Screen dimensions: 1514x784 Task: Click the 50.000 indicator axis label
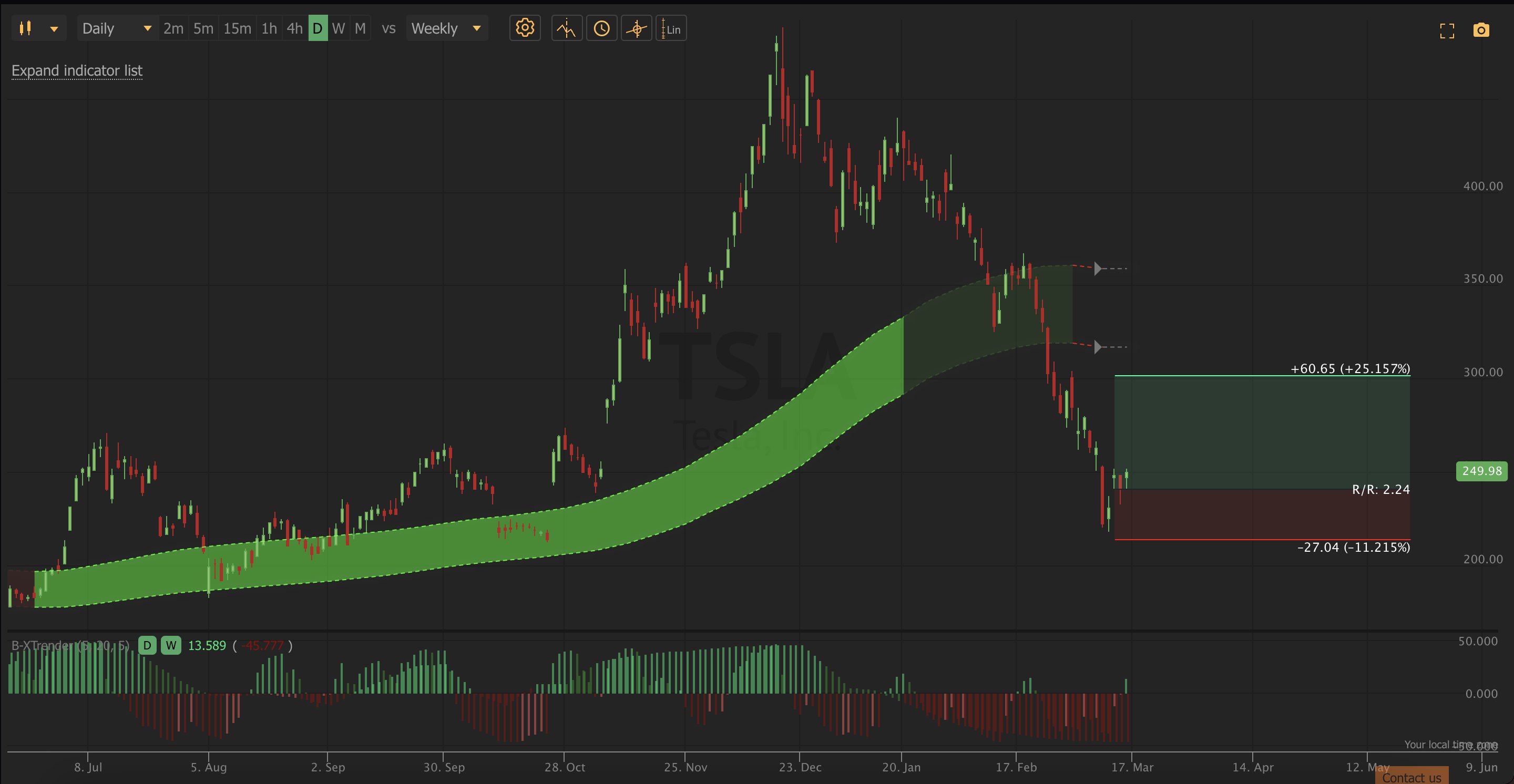pyautogui.click(x=1478, y=641)
